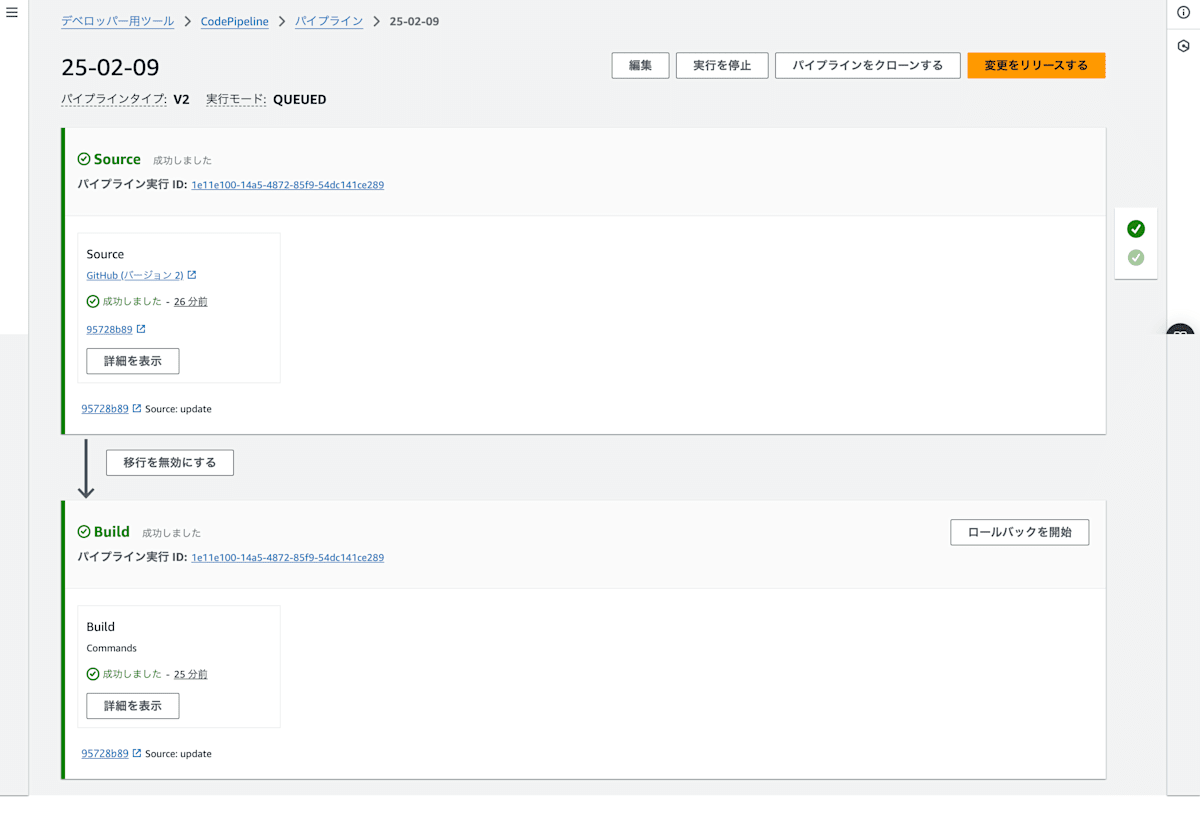This screenshot has height=819, width=1200.
Task: Click the 25-02-09 page heading
Action: tap(110, 67)
